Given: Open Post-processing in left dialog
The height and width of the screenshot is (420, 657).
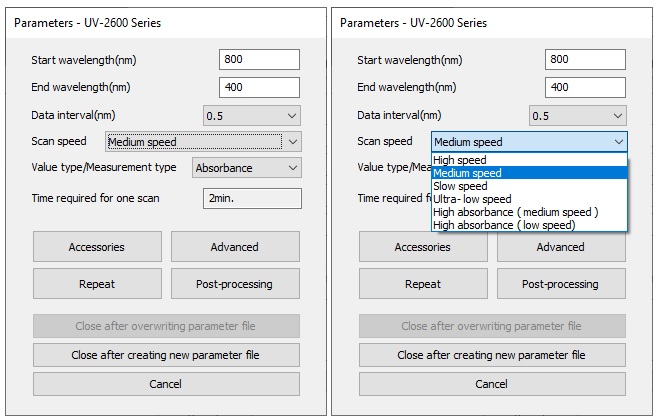Looking at the screenshot, I should pos(235,284).
